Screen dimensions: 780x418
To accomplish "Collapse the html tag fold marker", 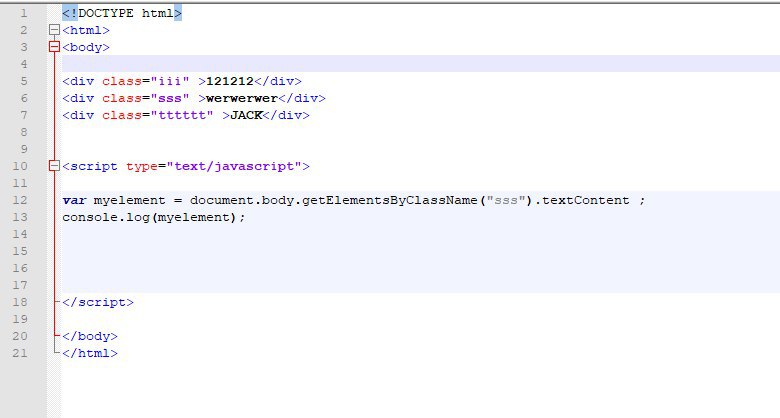I will tap(55, 30).
